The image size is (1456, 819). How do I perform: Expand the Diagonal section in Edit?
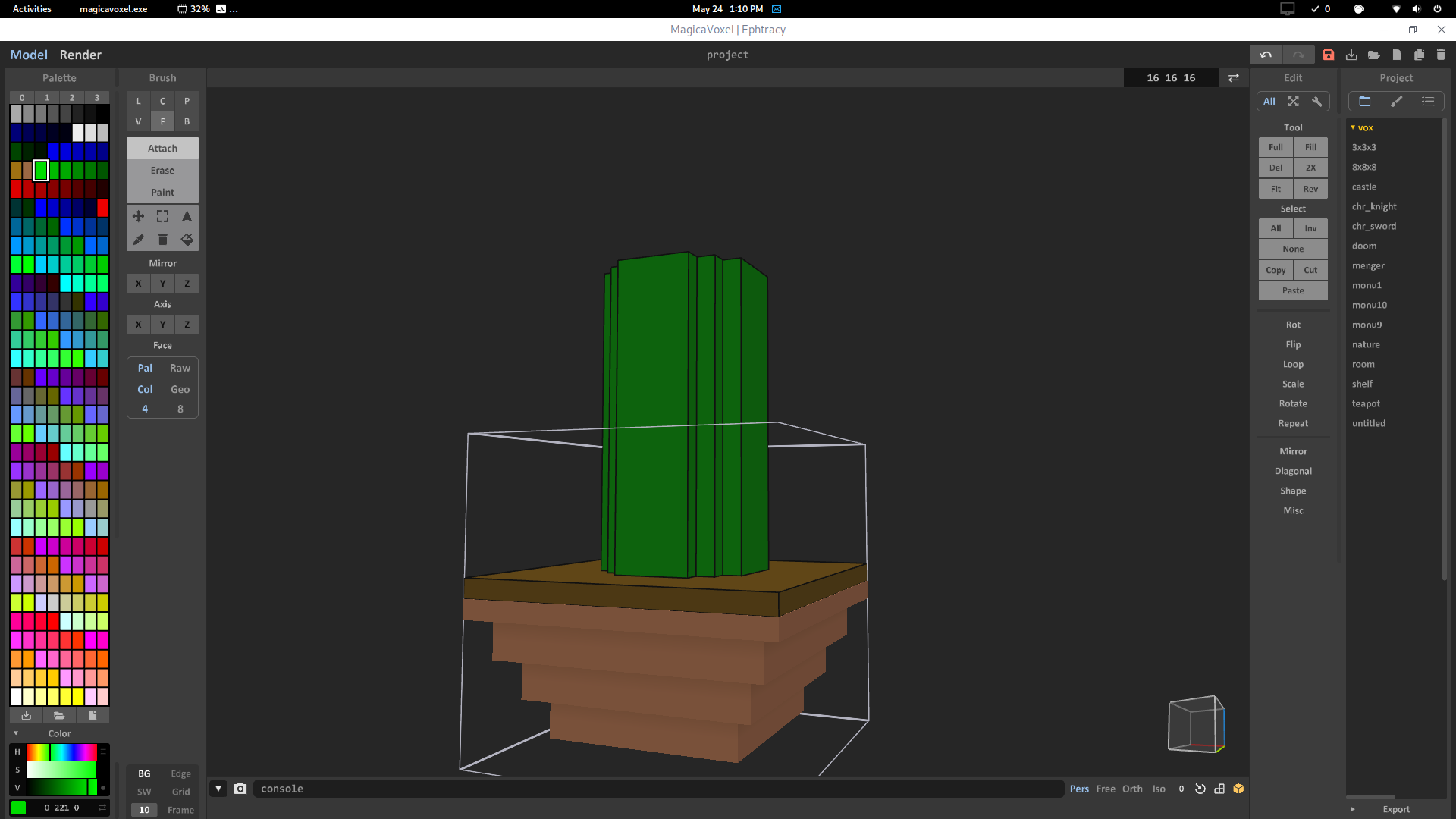(x=1293, y=471)
